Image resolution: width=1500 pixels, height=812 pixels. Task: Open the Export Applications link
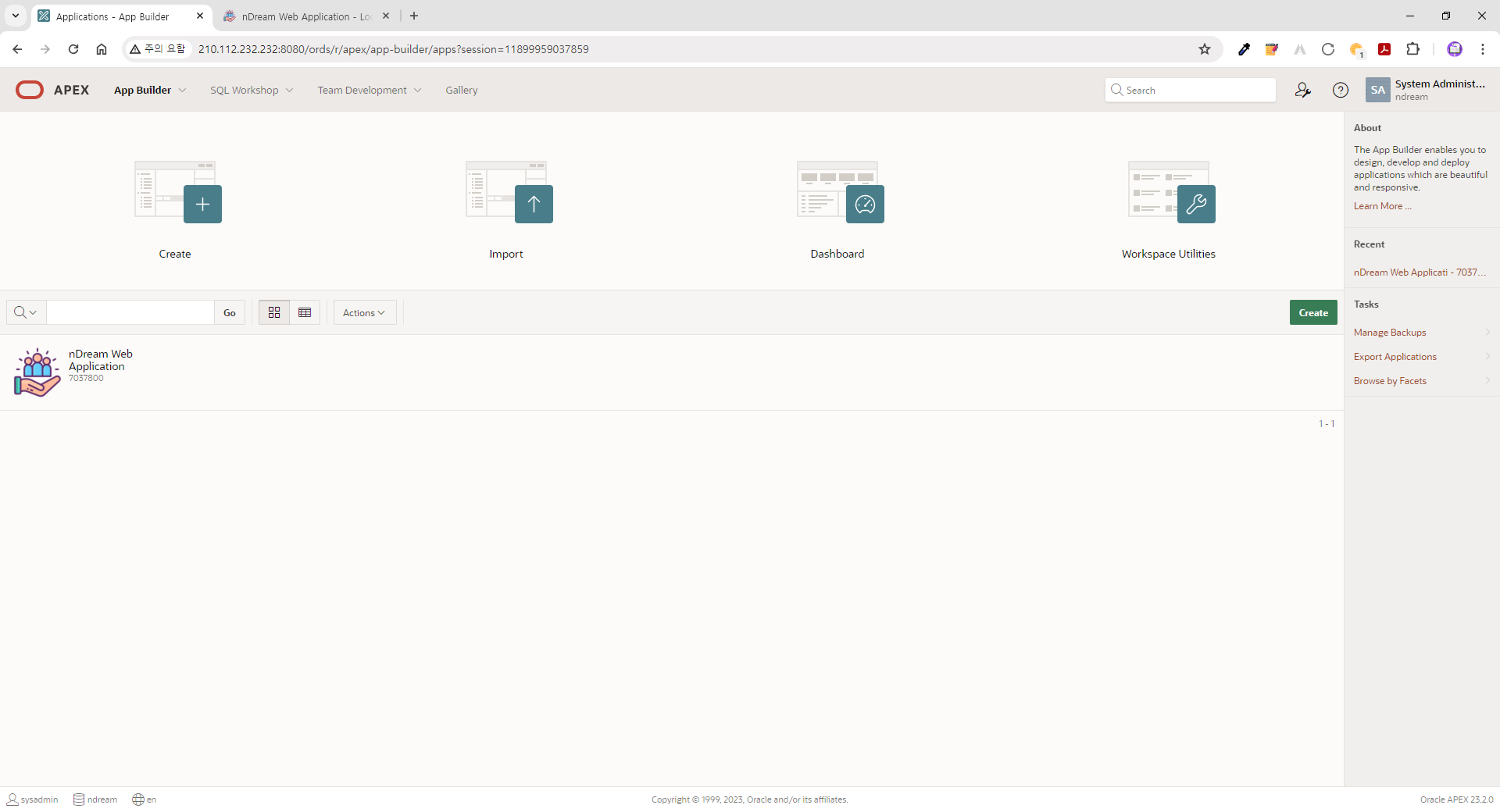[x=1395, y=356]
